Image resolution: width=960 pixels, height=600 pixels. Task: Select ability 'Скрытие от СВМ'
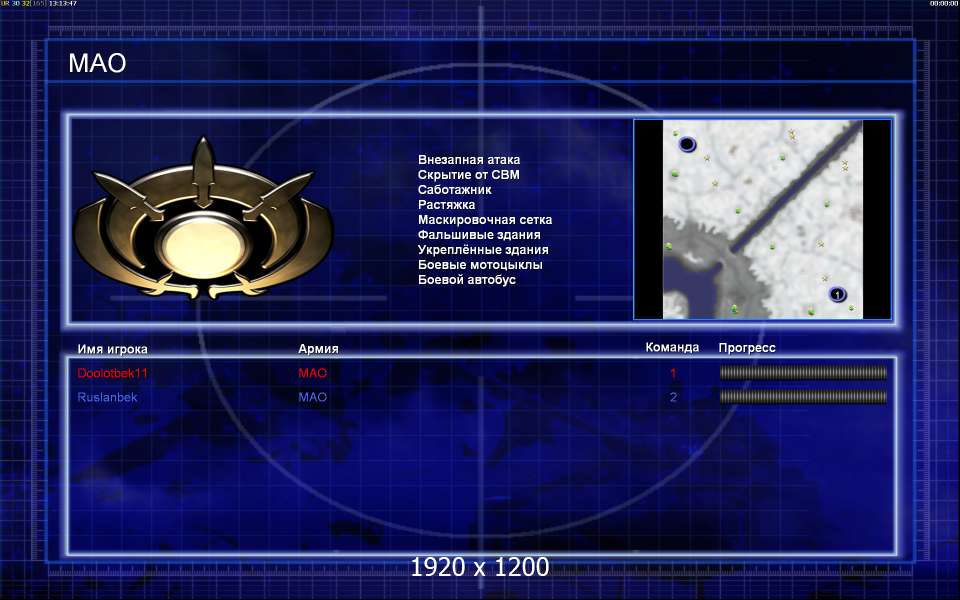click(468, 174)
